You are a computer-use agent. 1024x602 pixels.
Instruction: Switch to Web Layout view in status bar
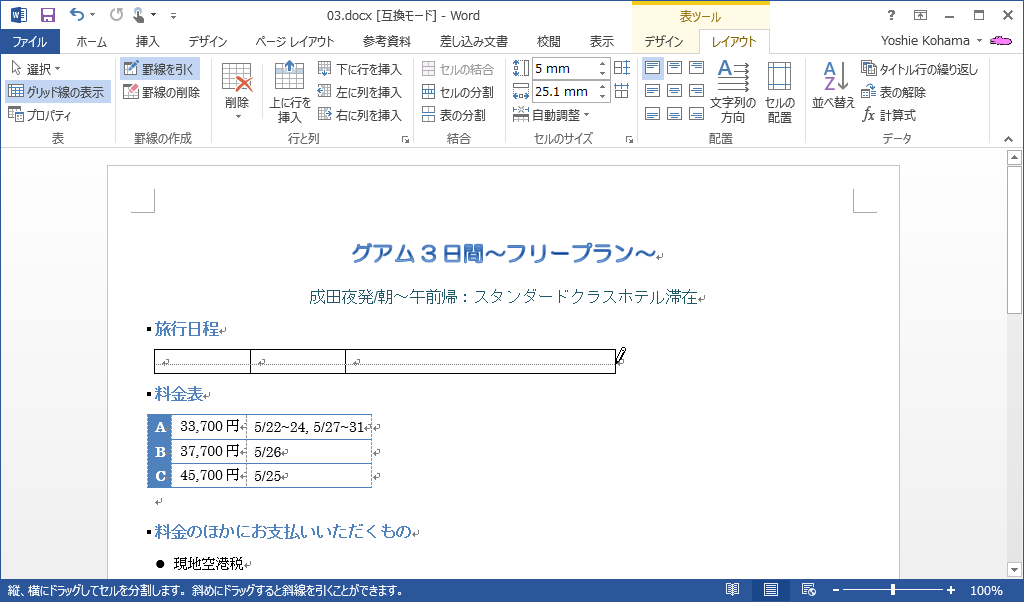click(808, 590)
